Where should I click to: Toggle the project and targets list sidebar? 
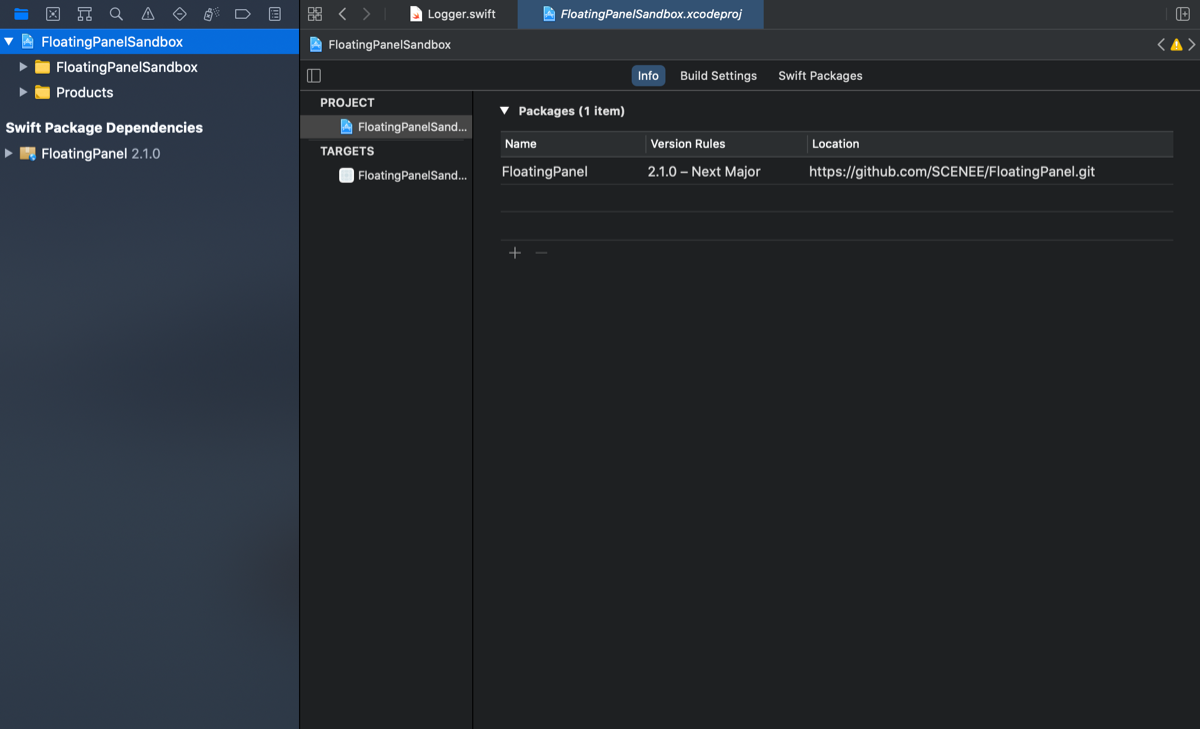(314, 76)
